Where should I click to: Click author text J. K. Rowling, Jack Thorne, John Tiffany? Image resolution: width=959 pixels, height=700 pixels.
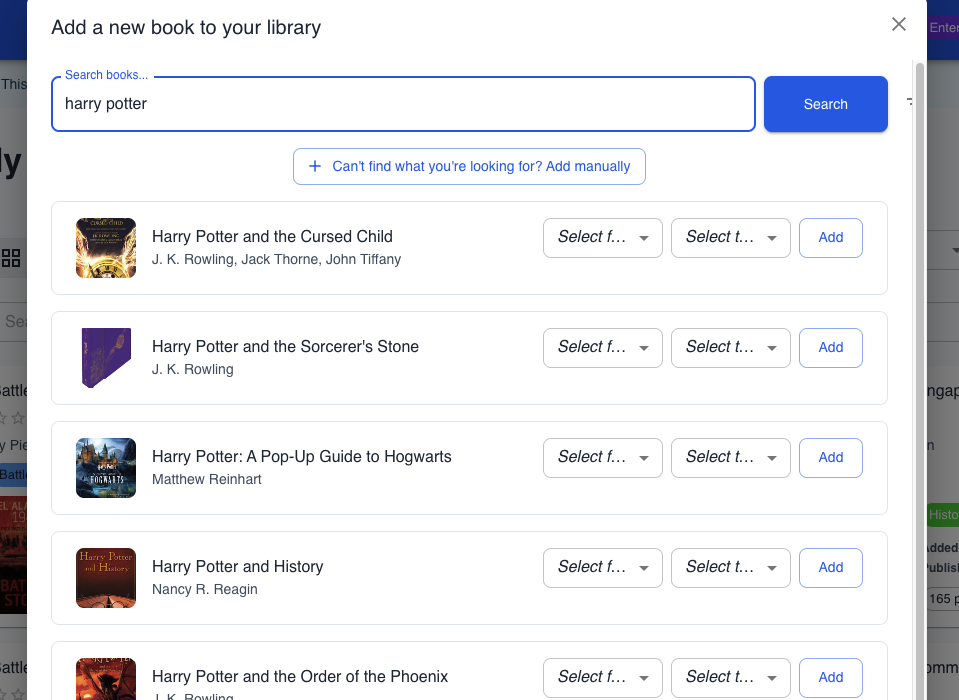click(276, 259)
